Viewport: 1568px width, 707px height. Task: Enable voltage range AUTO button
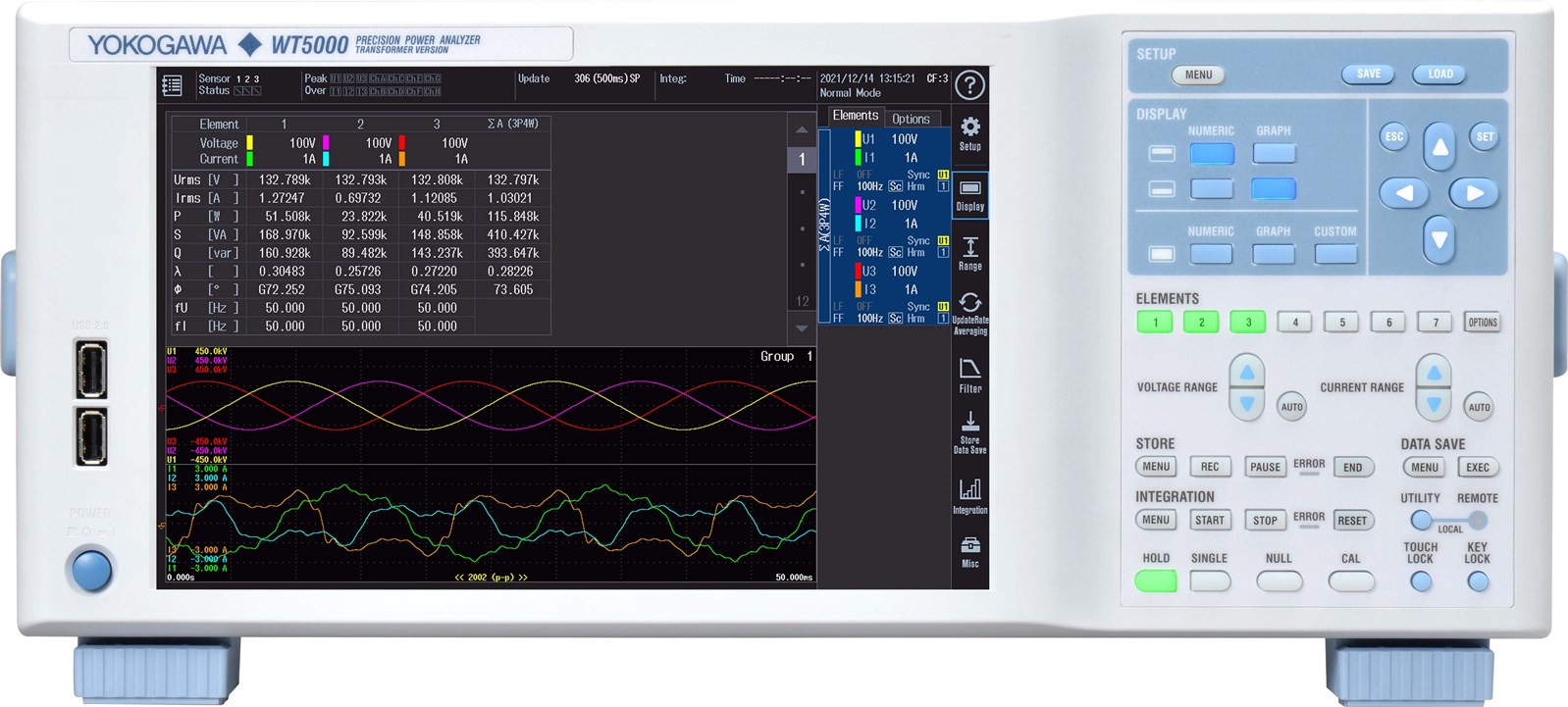point(1291,407)
